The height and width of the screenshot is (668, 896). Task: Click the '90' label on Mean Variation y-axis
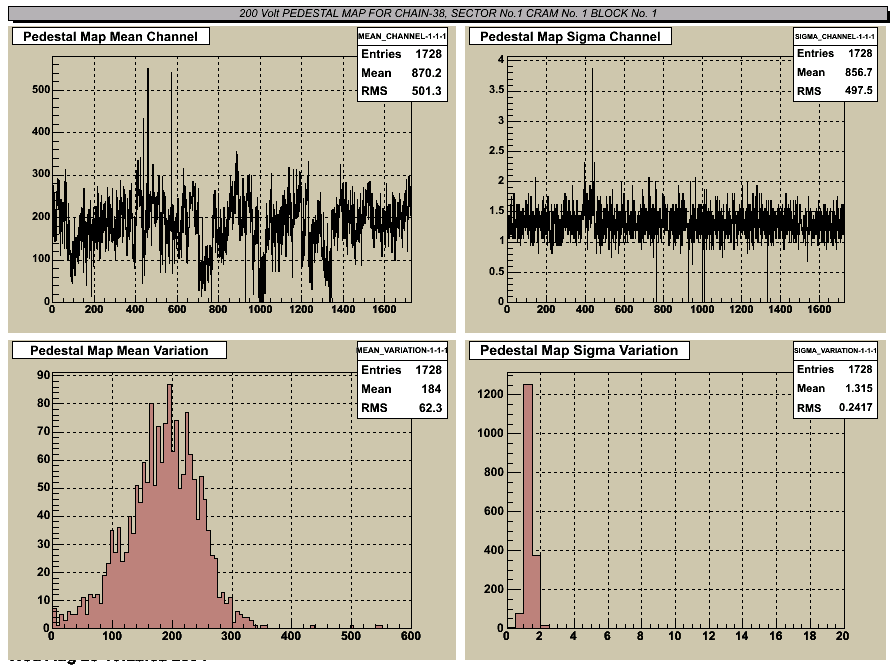(43, 375)
